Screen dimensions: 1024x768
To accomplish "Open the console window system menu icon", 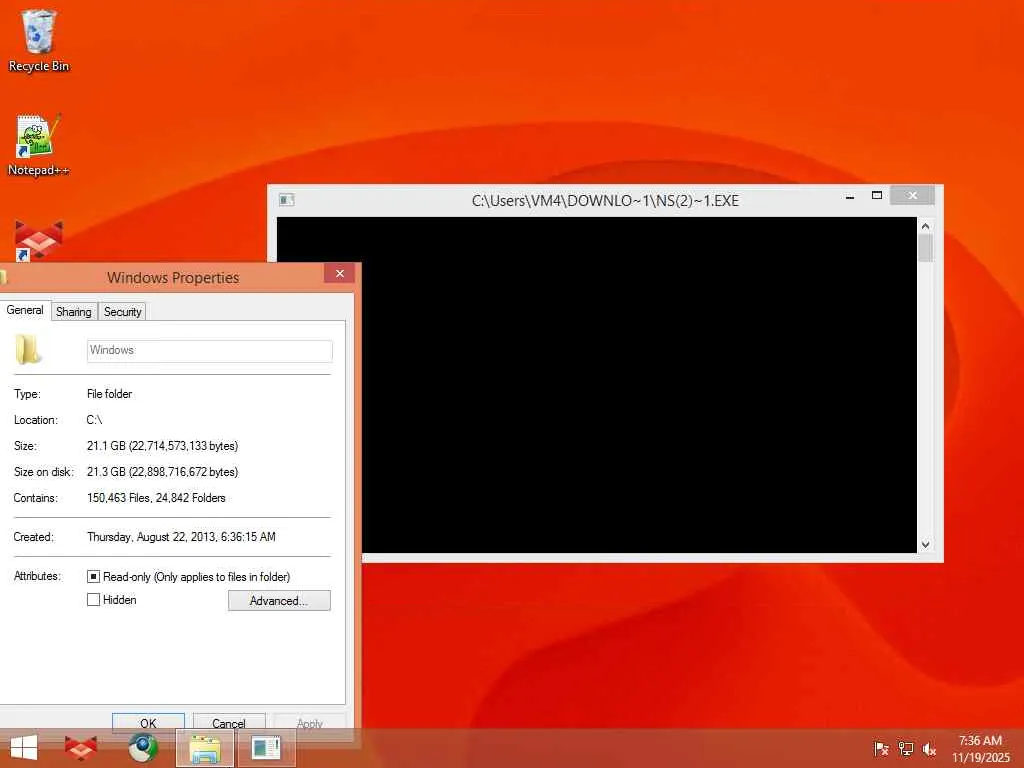I will pyautogui.click(x=287, y=200).
